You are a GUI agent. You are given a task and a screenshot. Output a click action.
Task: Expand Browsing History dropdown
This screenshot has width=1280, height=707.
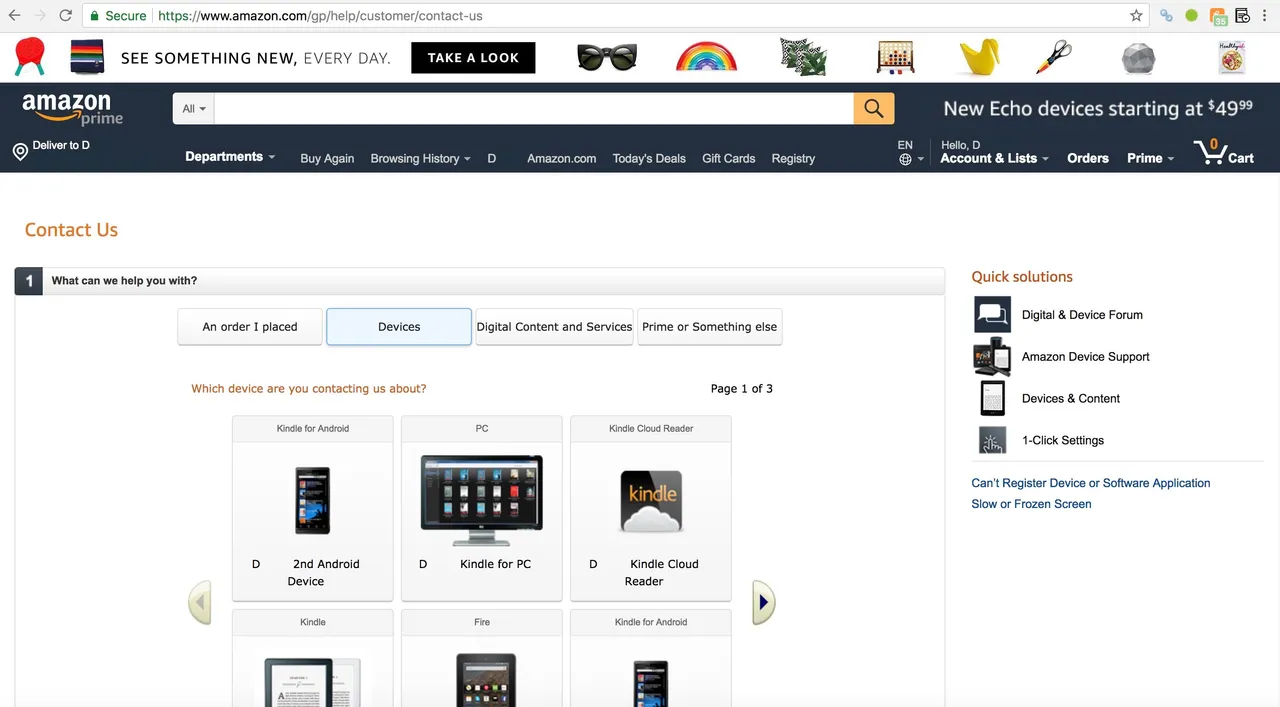coord(420,159)
